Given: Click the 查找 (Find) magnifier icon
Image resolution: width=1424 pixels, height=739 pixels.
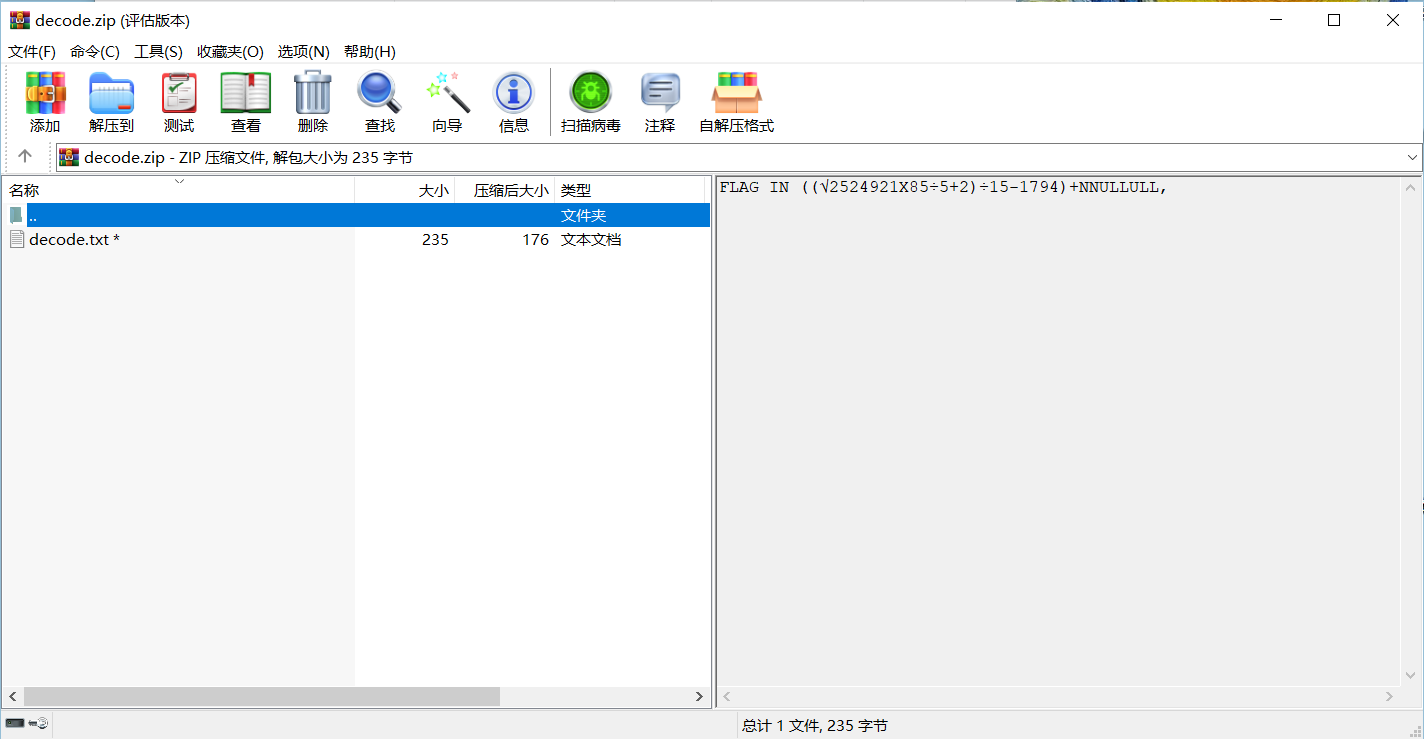Looking at the screenshot, I should [x=380, y=94].
